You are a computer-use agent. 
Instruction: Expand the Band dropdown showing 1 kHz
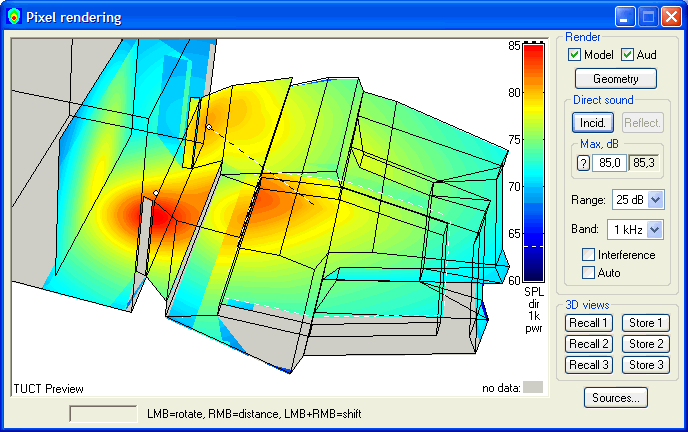(636, 229)
